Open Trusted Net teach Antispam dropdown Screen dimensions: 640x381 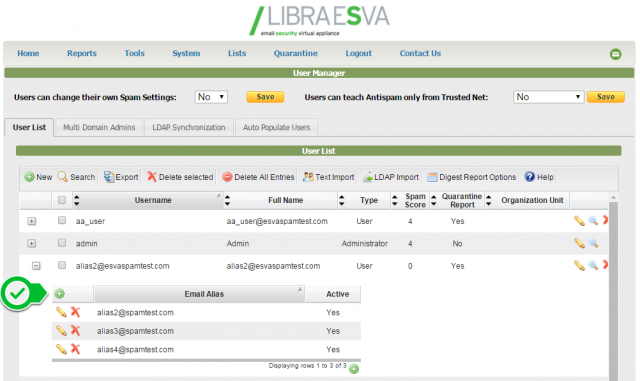[x=548, y=97]
